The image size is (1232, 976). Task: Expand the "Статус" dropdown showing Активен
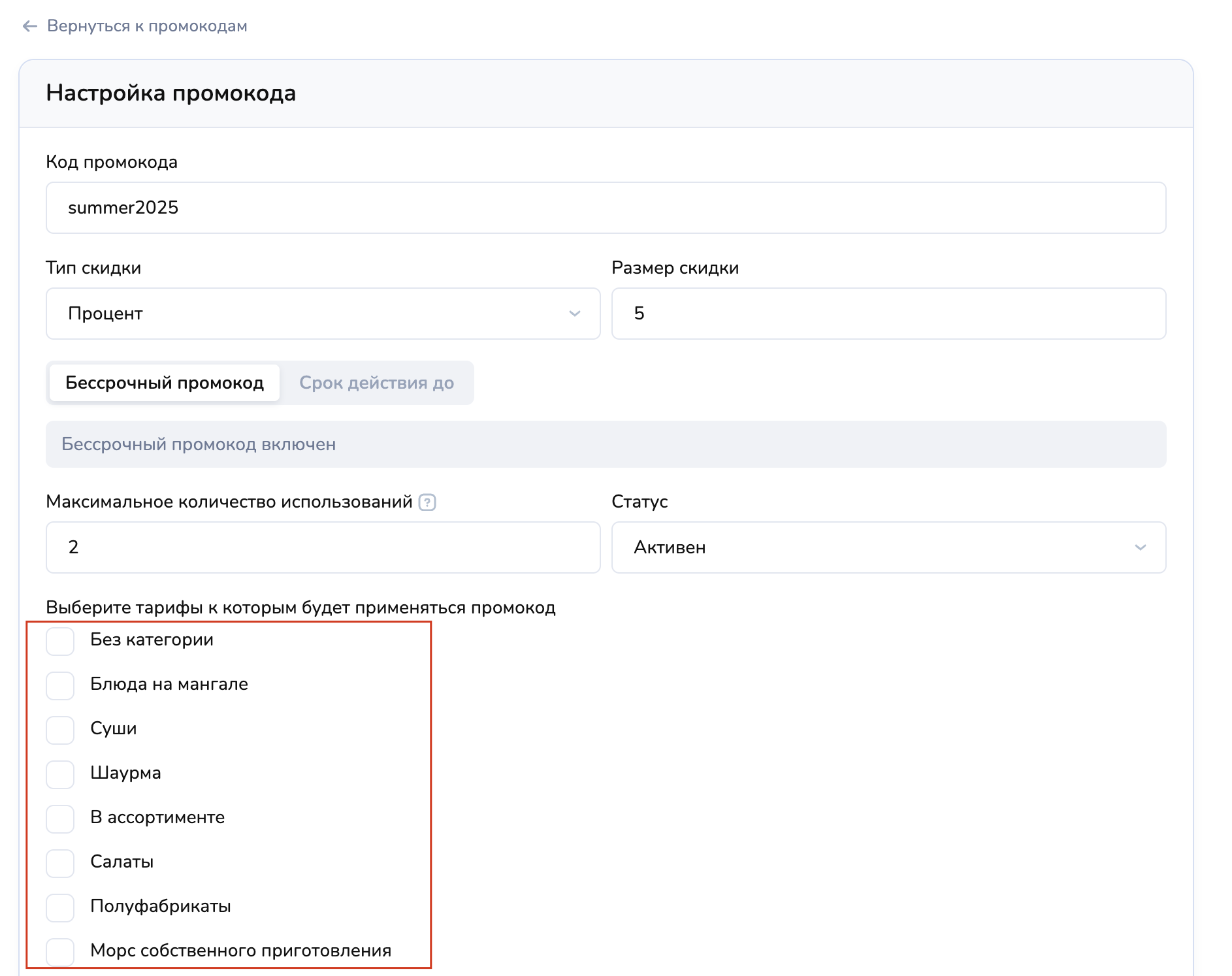888,547
